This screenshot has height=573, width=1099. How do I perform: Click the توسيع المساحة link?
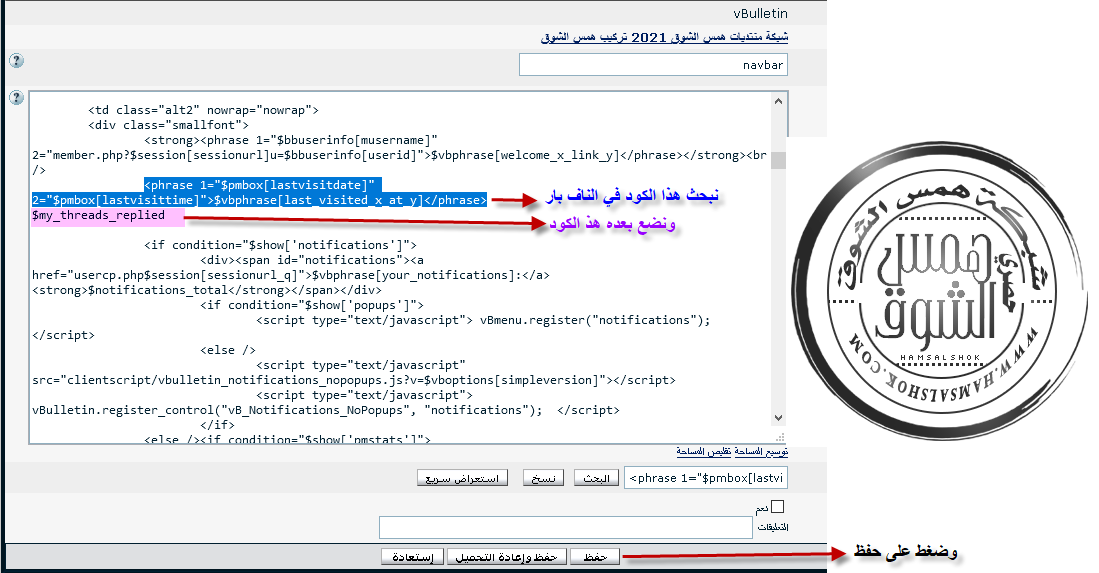click(761, 452)
